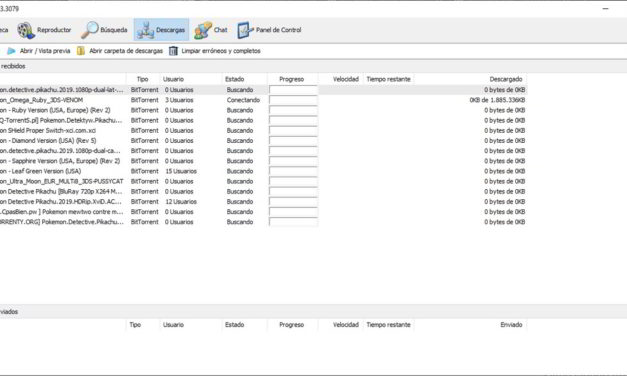Sort downloads by Tiempo restante header
This screenshot has width=627, height=376.
click(388, 79)
